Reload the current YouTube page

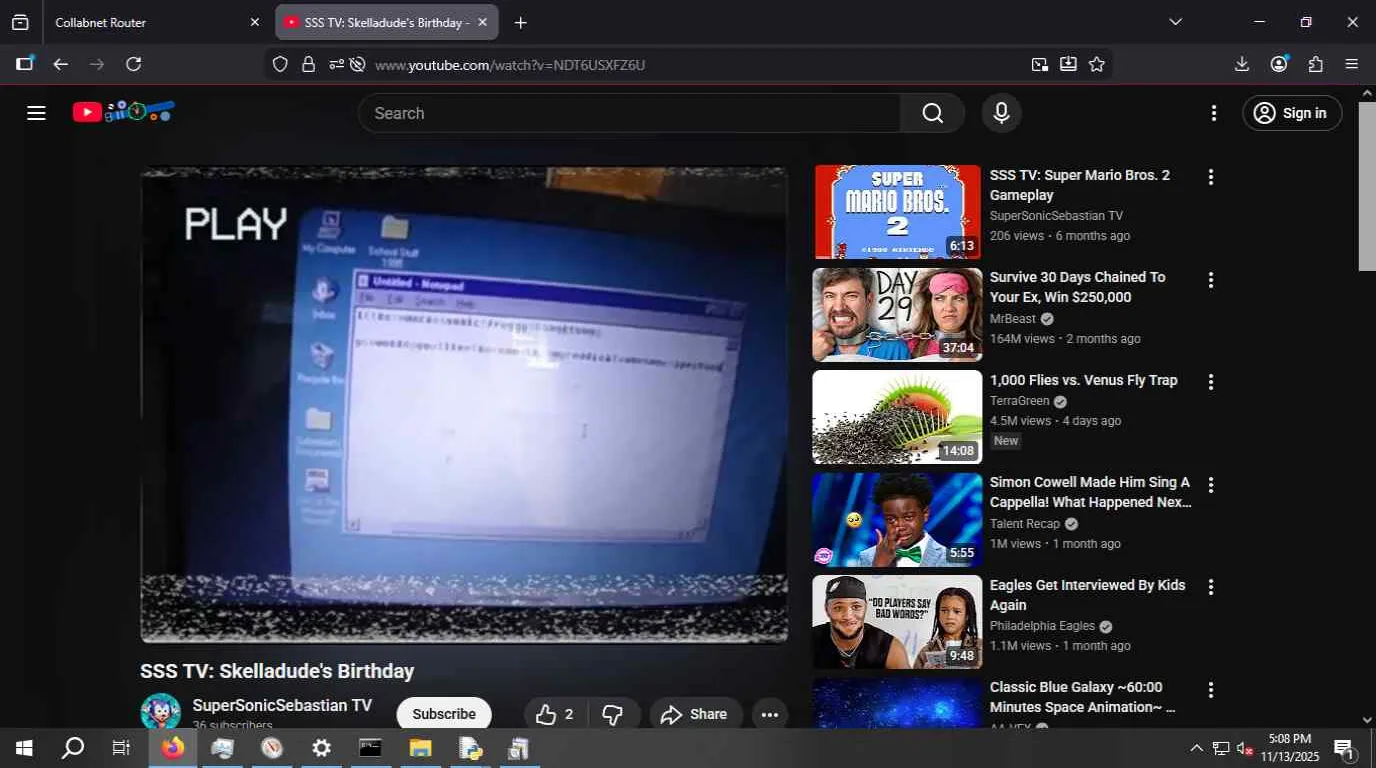(x=133, y=64)
